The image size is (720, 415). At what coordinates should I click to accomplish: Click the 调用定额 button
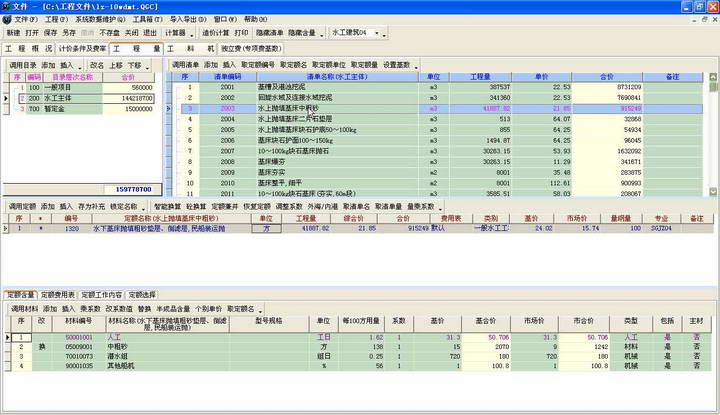click(x=22, y=207)
